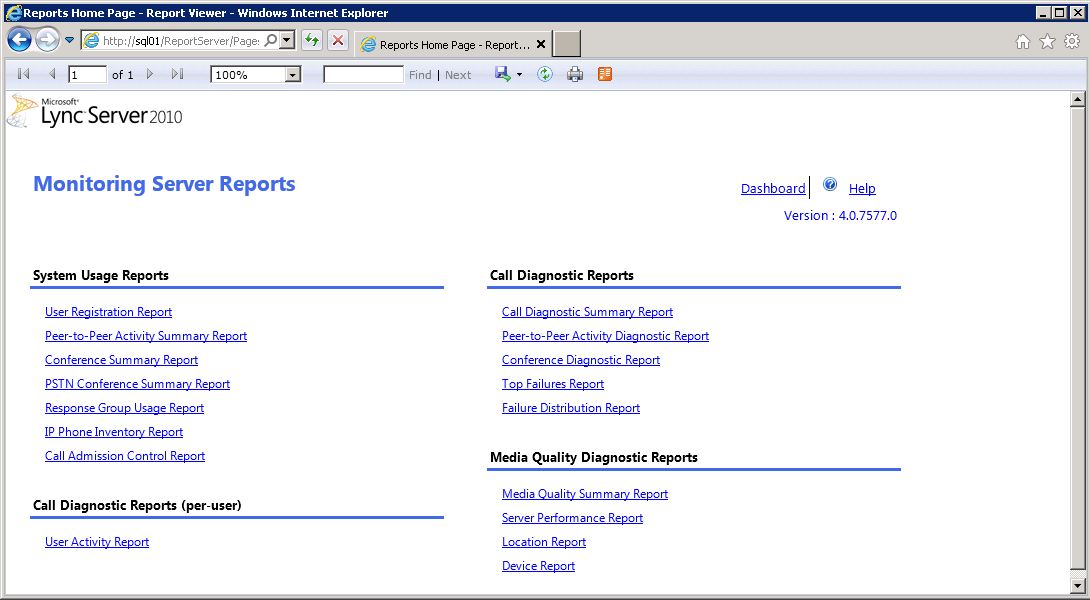Open PSTN Conference Summary Report
Viewport: 1090px width, 600px height.
138,384
